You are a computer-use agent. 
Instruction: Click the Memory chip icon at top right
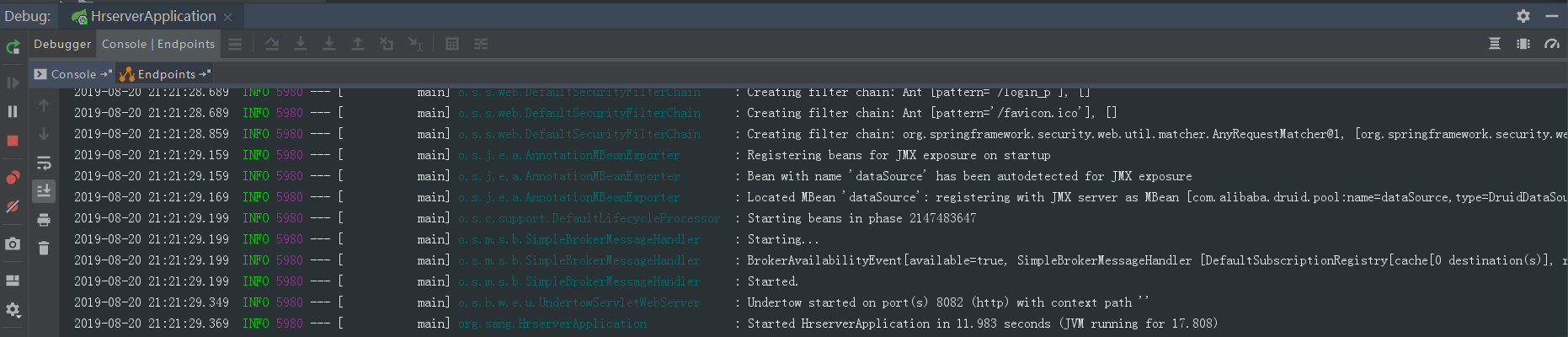tap(1523, 44)
